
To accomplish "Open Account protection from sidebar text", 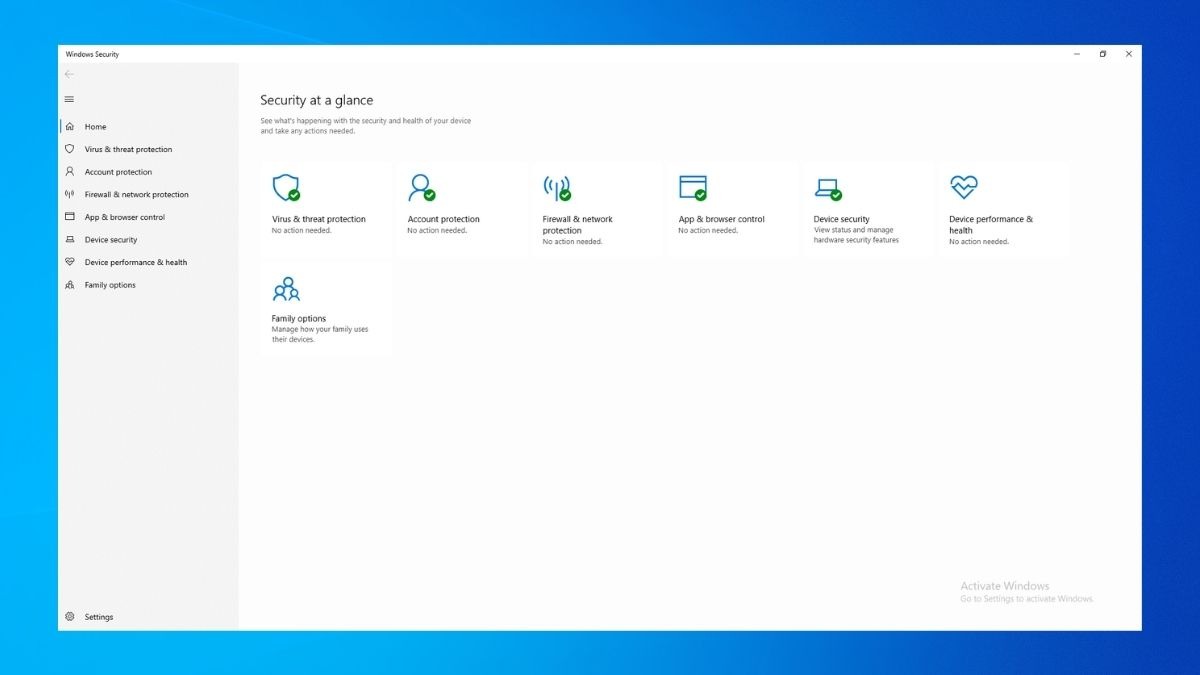I will (118, 172).
